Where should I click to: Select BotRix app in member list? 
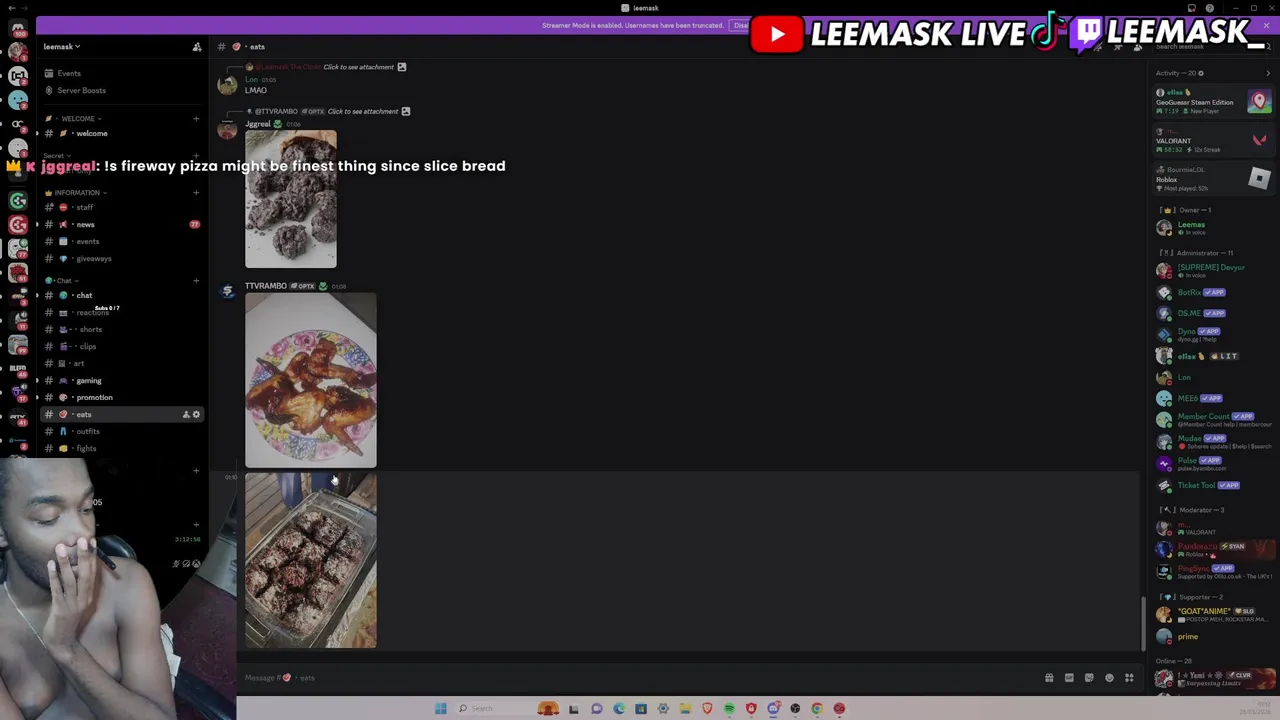(x=1213, y=292)
